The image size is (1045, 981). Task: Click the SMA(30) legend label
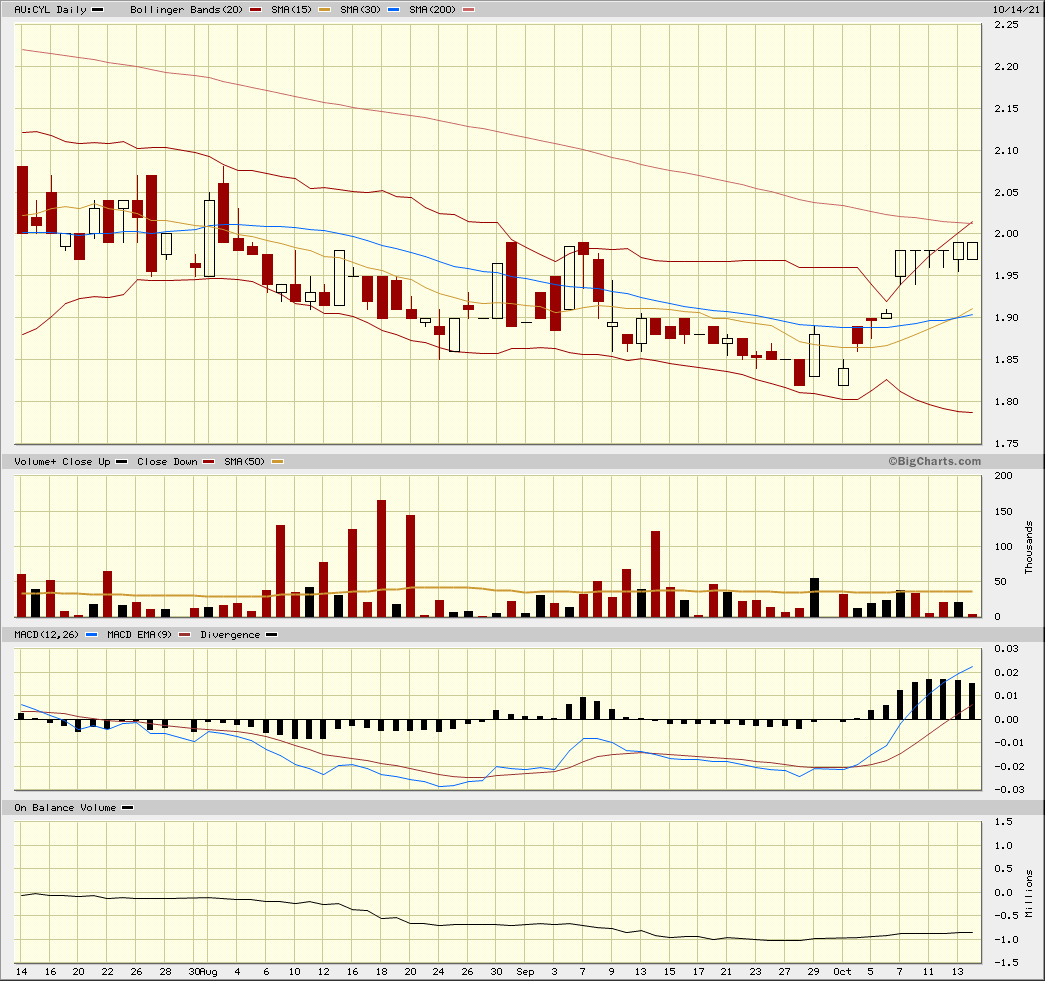(x=360, y=10)
